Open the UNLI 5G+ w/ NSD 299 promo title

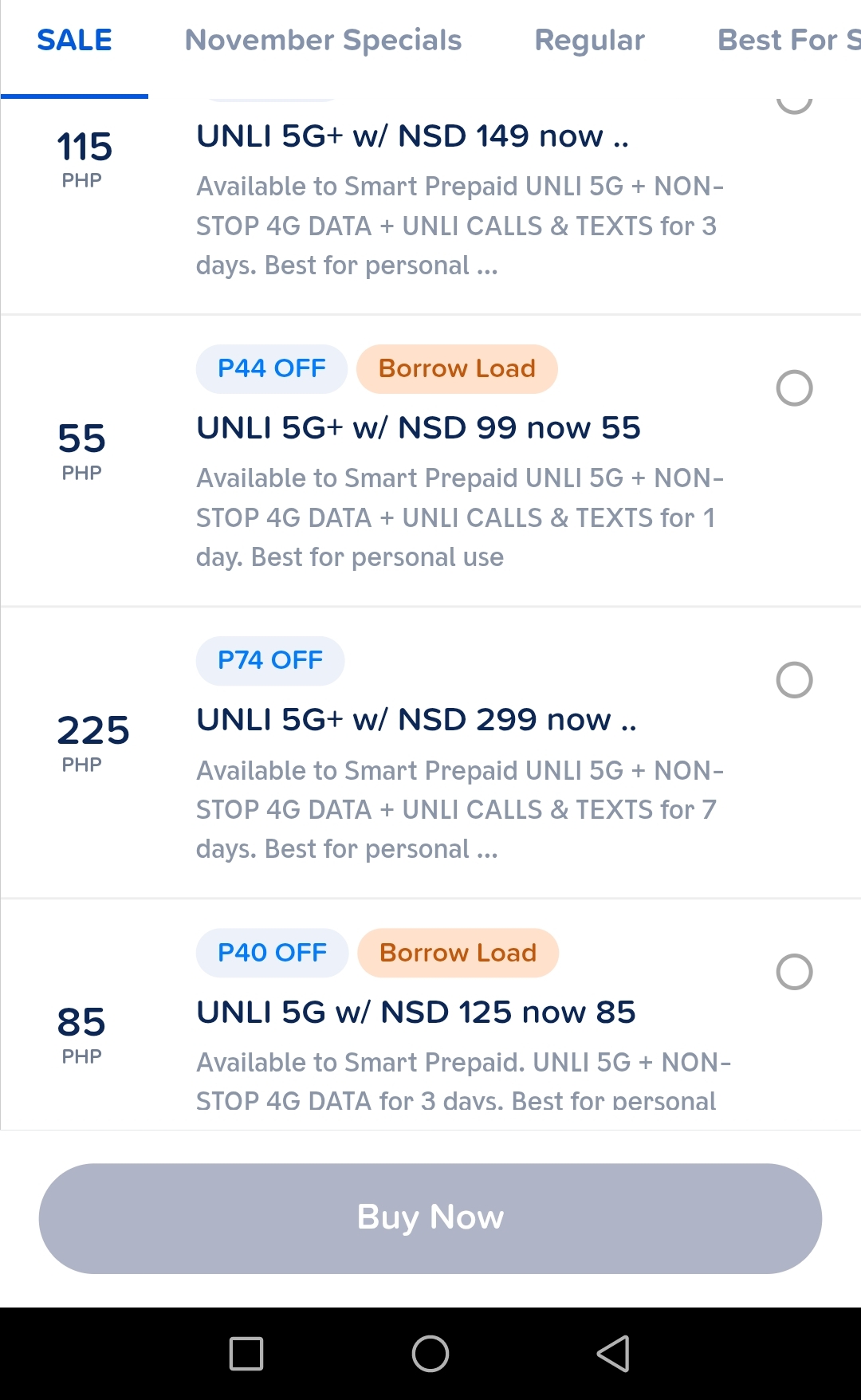click(416, 720)
